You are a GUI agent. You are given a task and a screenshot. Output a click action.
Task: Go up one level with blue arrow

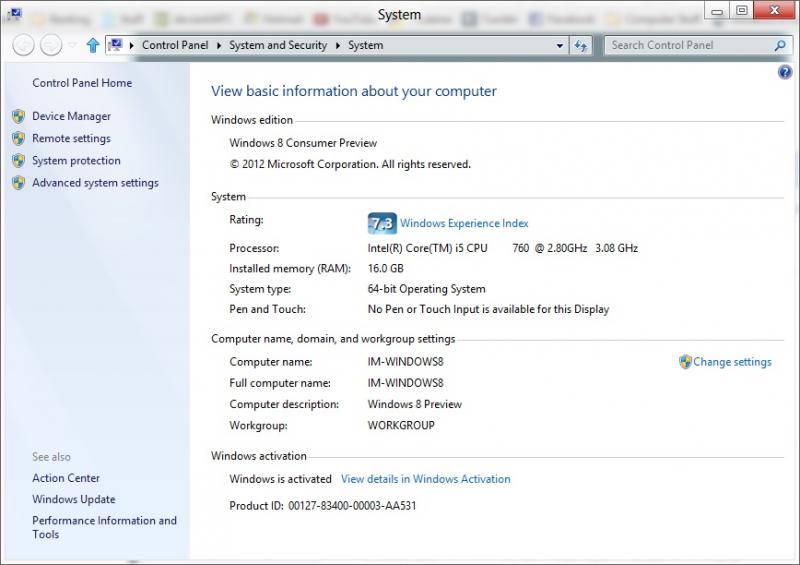coord(93,45)
